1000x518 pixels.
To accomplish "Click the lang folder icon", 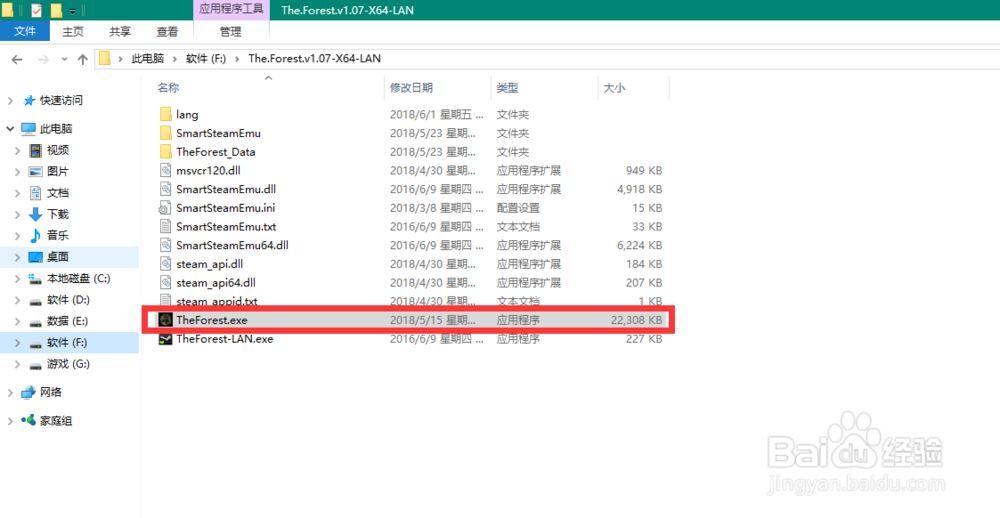I will click(166, 114).
